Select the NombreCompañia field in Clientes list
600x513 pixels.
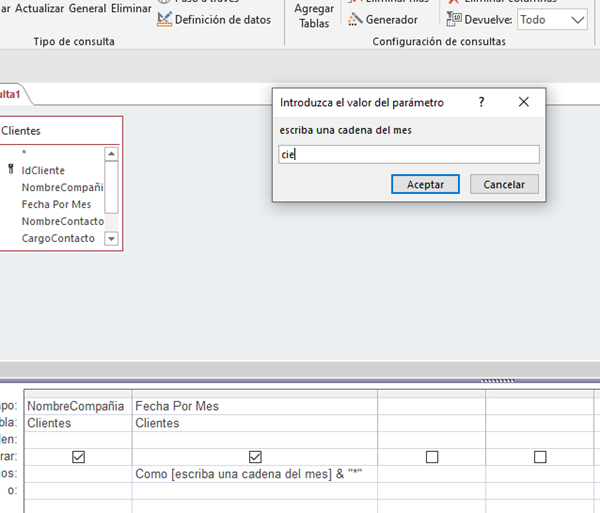(62, 187)
